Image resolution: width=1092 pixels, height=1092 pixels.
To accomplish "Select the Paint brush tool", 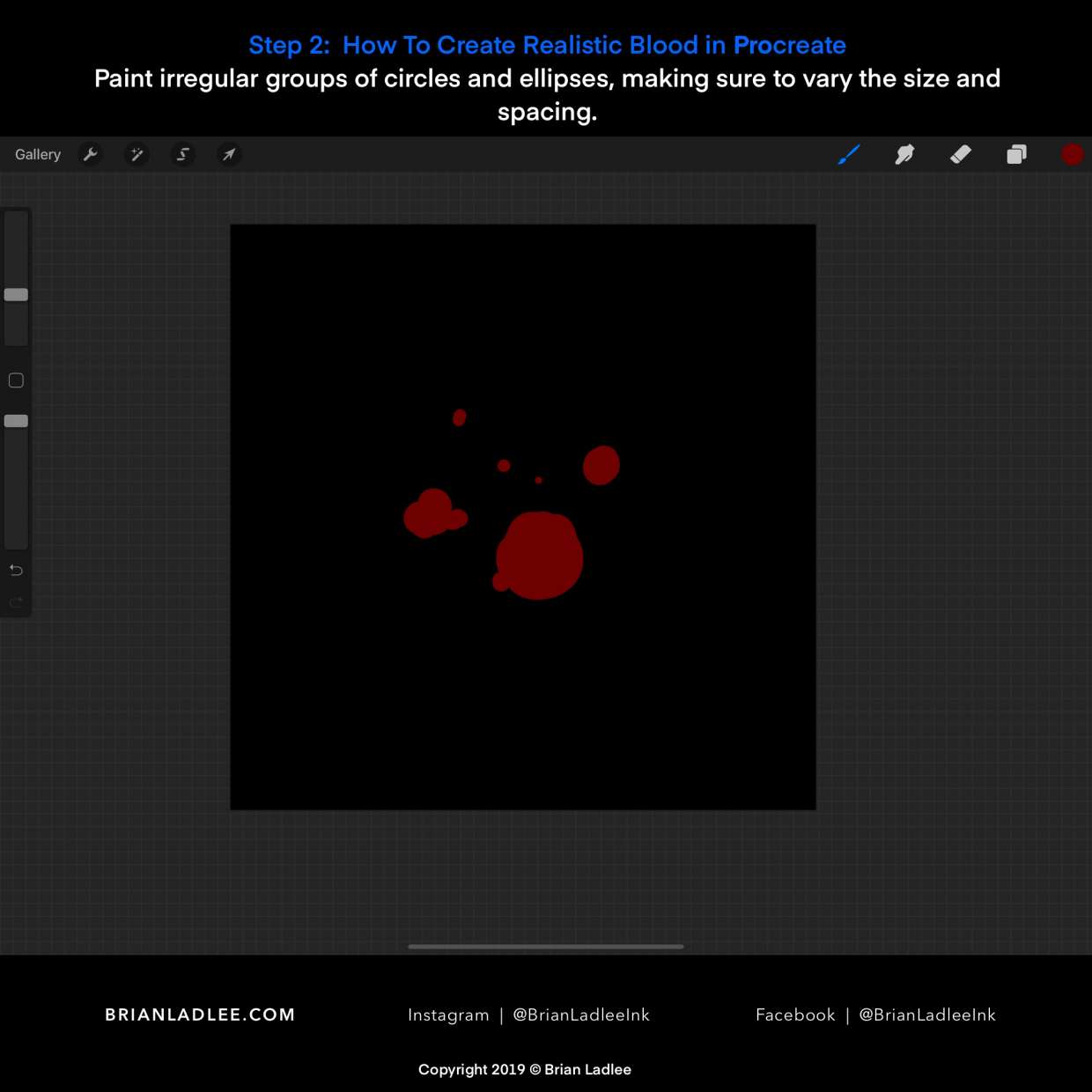I will (848, 155).
